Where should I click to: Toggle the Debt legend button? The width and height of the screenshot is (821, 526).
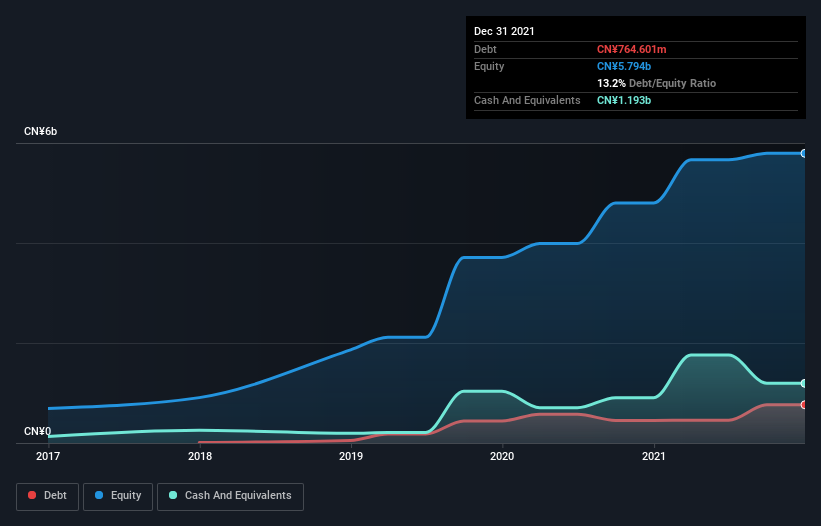(x=47, y=496)
